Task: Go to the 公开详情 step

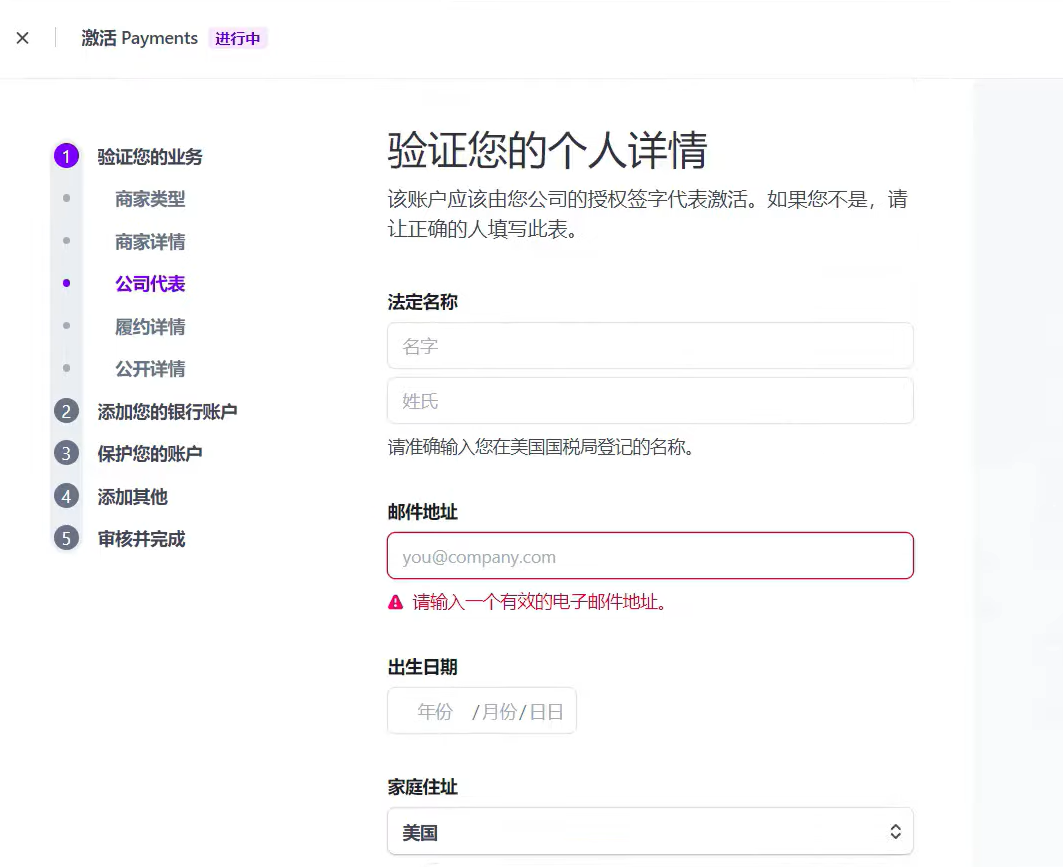Action: tap(150, 368)
